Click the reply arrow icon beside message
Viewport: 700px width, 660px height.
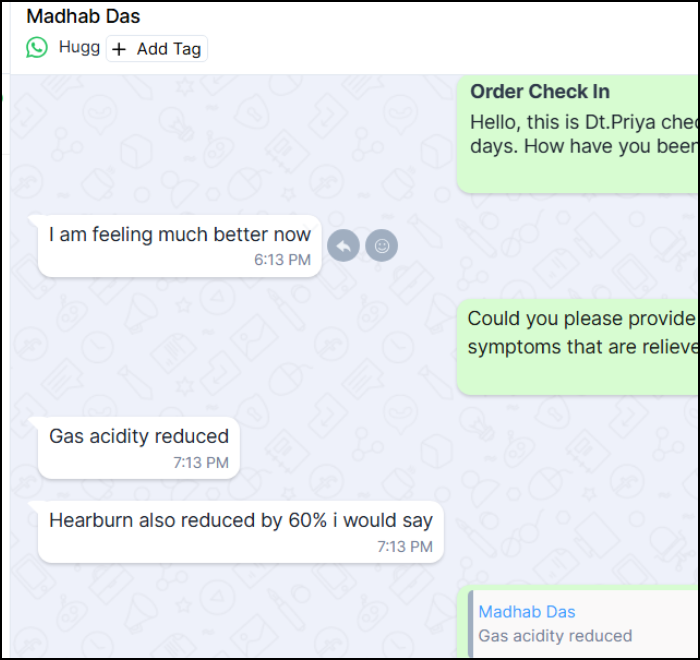point(343,246)
